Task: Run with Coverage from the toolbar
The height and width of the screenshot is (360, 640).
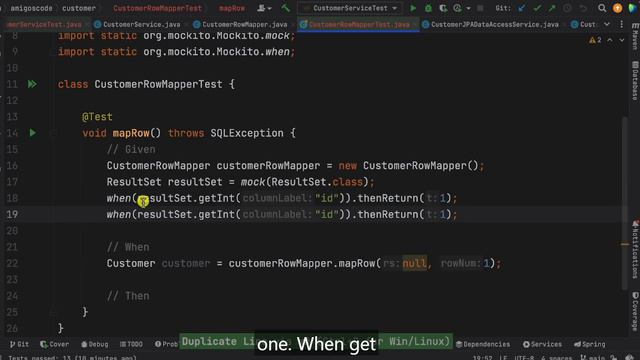Action: coord(443,8)
